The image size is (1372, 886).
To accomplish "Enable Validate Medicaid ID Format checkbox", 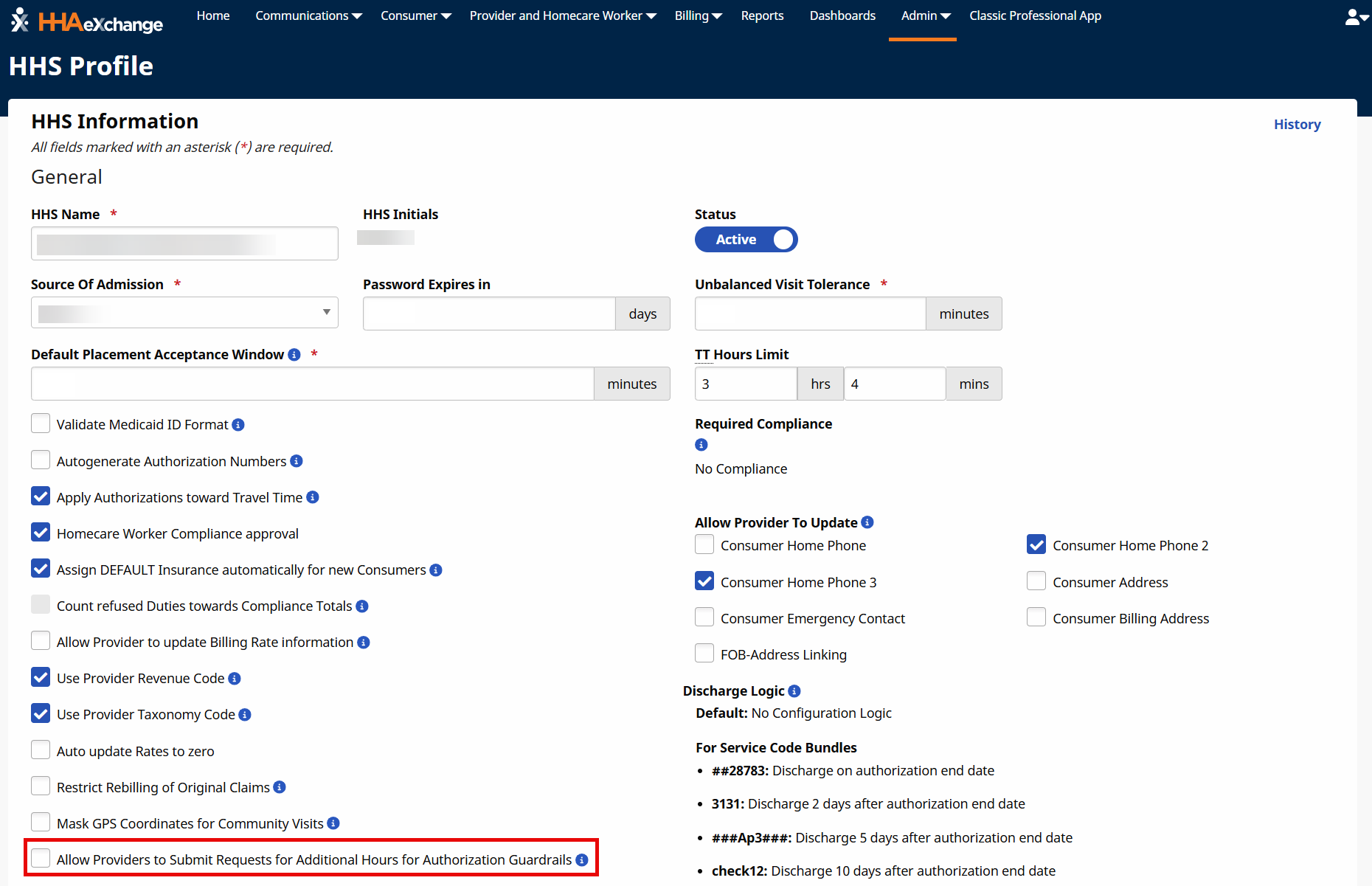I will coord(41,424).
